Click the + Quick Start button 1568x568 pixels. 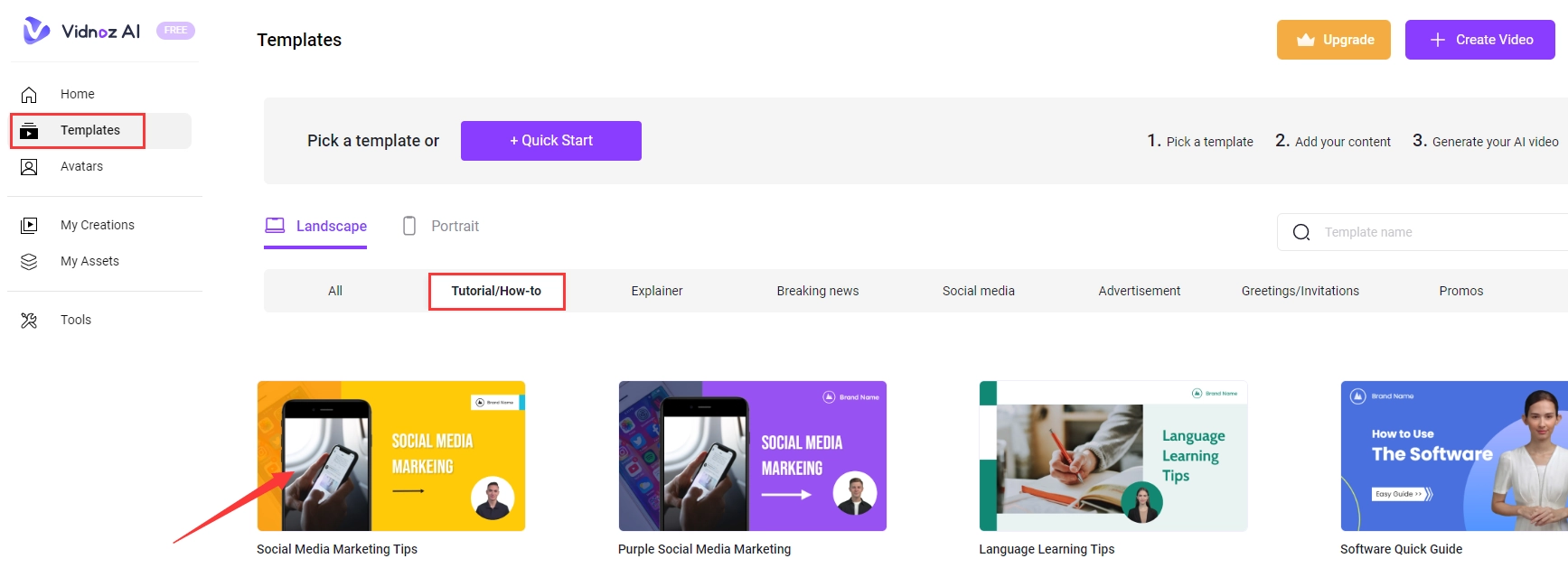click(550, 141)
